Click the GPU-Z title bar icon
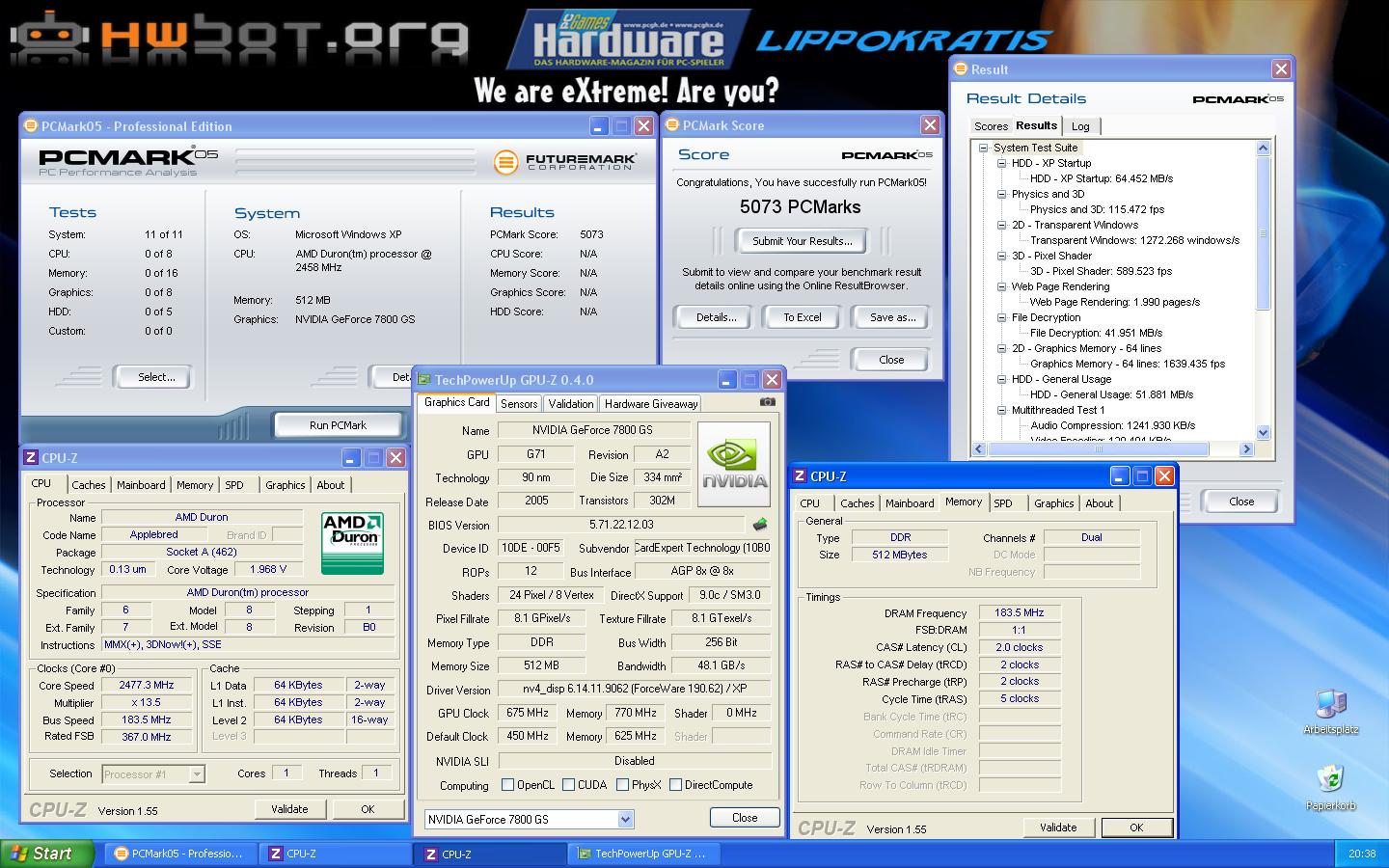Viewport: 1389px width, 868px height. 423,380
